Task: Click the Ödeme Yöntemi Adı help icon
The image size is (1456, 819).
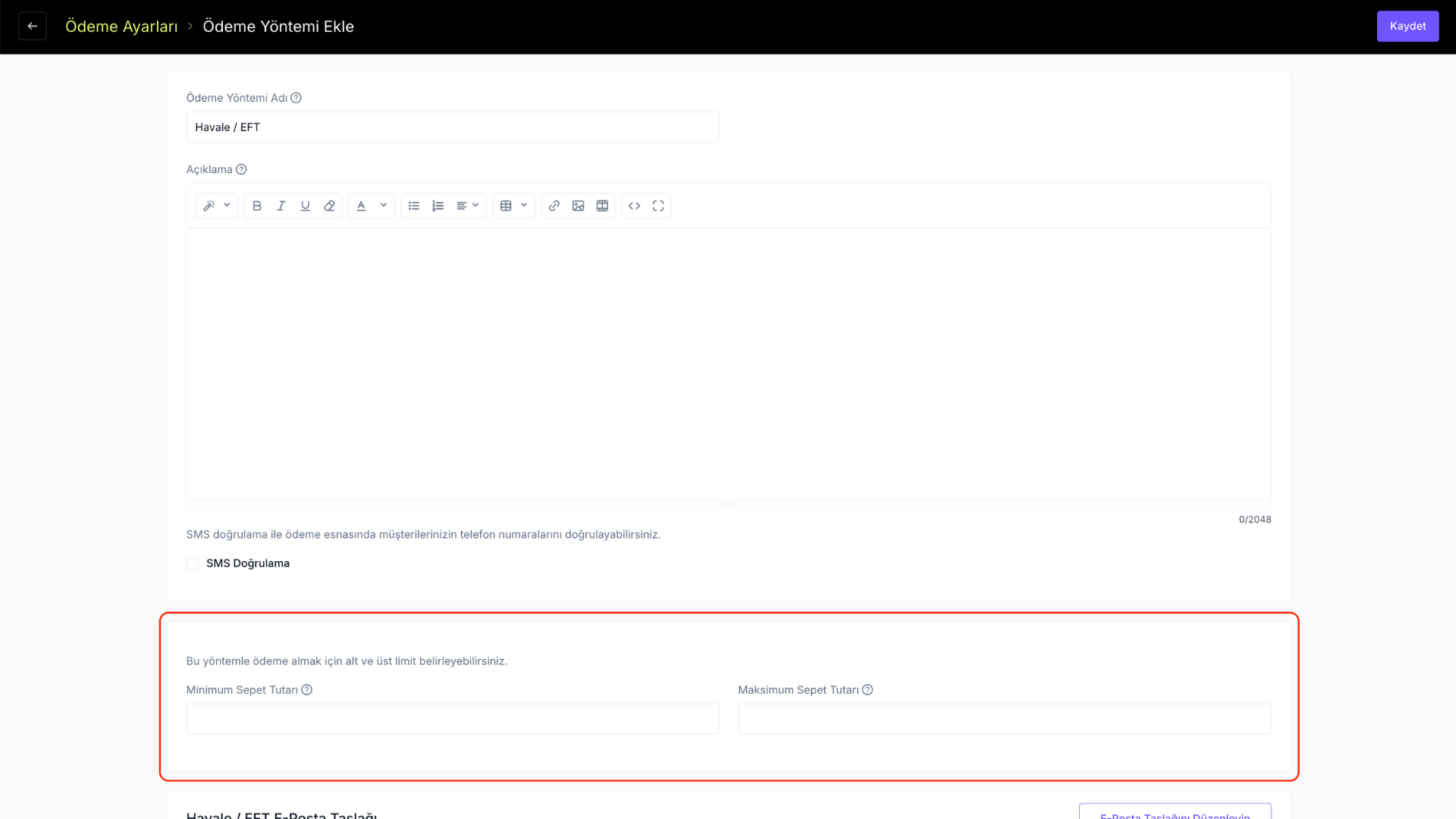Action: (297, 98)
